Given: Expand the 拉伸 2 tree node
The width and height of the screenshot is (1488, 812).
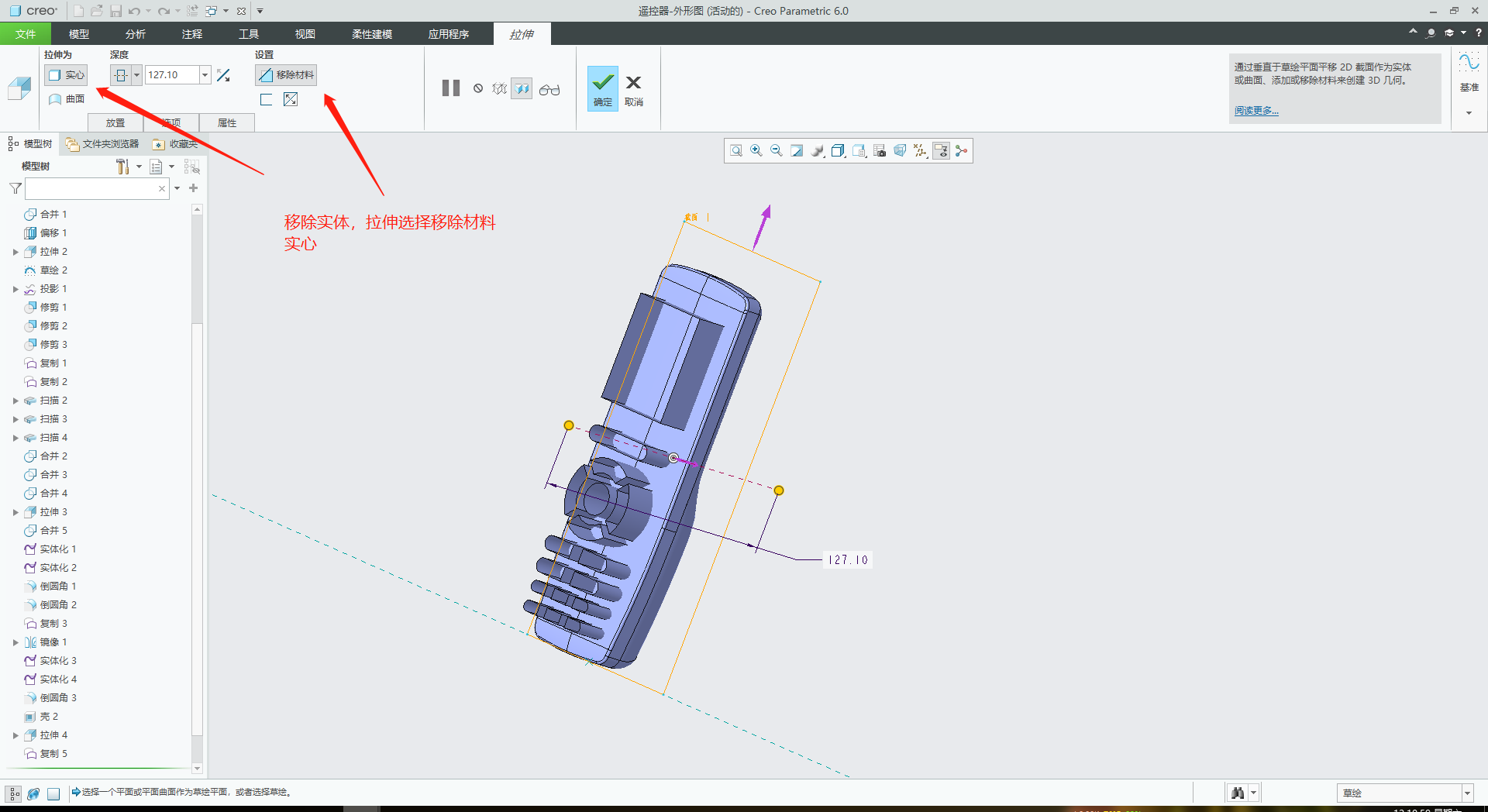Looking at the screenshot, I should tap(15, 252).
